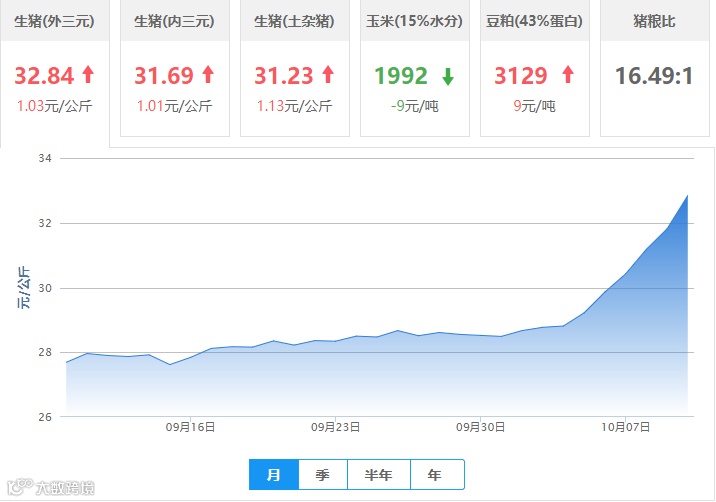
Task: Click the 元/公斤 y-axis title
Action: (x=23, y=288)
